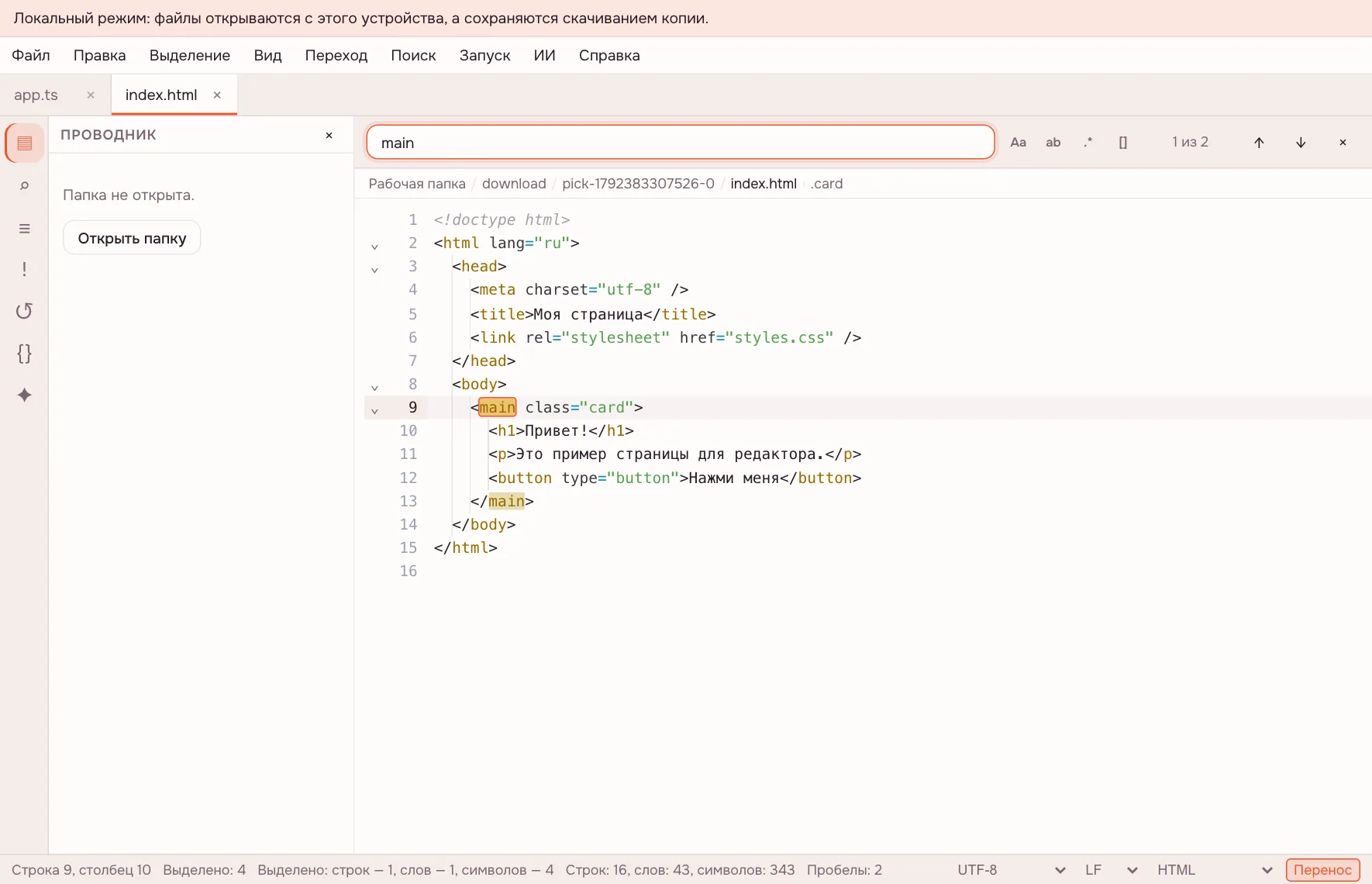Open the outline list icon in the sidebar

(25, 229)
